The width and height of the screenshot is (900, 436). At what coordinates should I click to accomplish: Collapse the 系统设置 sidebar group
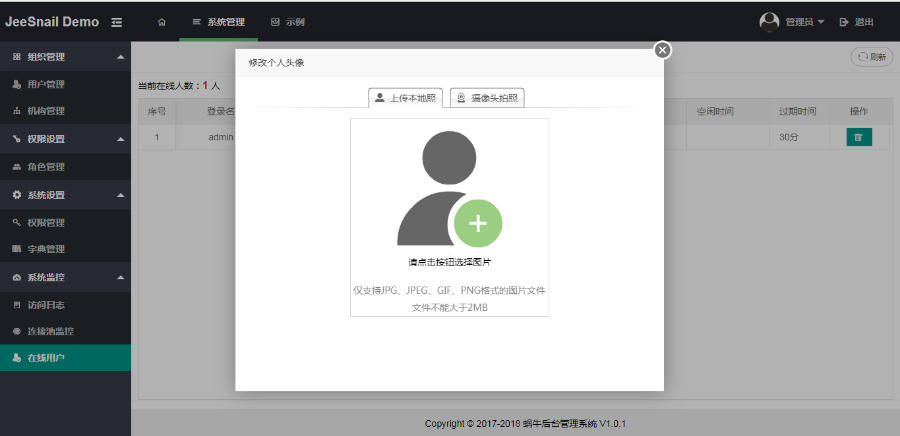[x=65, y=195]
